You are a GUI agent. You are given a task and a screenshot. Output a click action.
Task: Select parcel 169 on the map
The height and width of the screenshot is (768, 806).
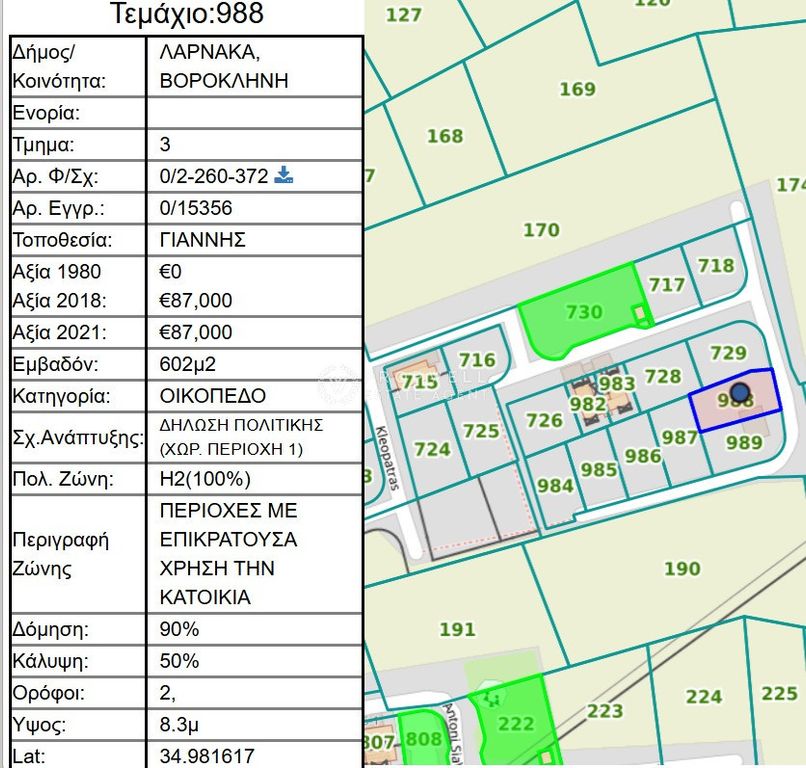click(x=577, y=89)
